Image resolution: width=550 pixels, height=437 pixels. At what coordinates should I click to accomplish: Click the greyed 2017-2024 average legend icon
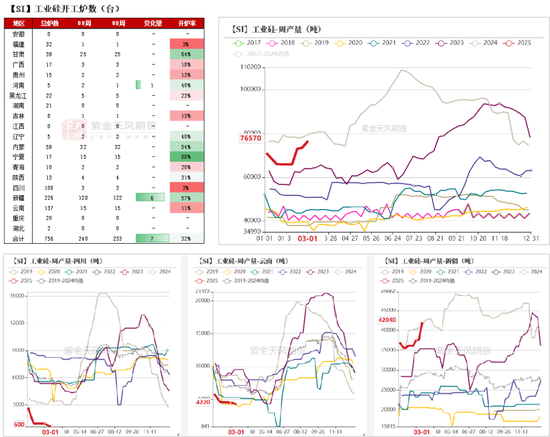pos(238,54)
